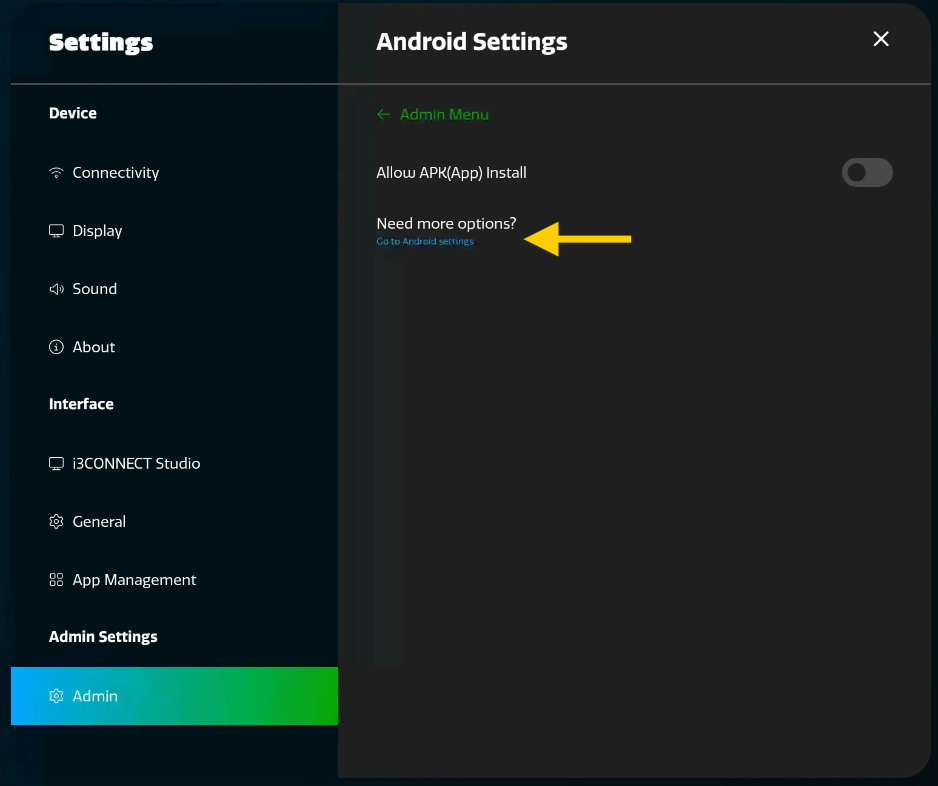The image size is (938, 786).
Task: Select the Connectivity label in the sidebar
Action: point(116,173)
